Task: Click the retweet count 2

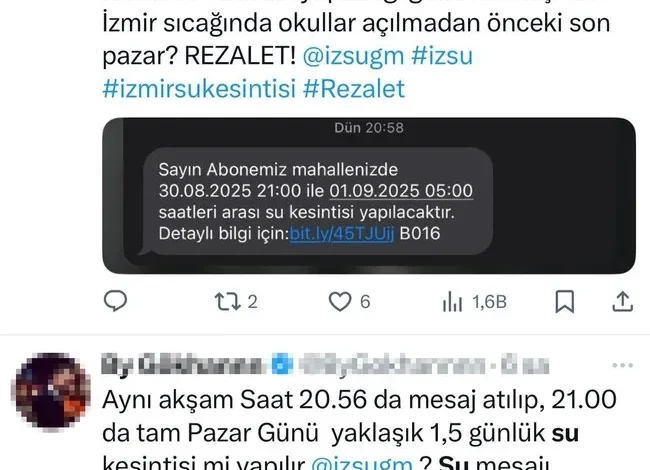Action: pyautogui.click(x=252, y=302)
